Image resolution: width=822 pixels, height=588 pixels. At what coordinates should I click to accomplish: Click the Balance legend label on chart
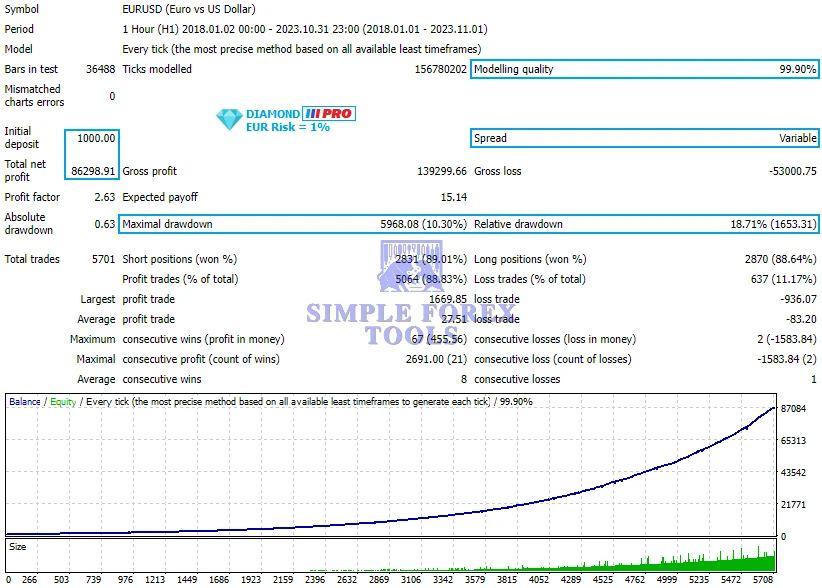click(x=25, y=402)
